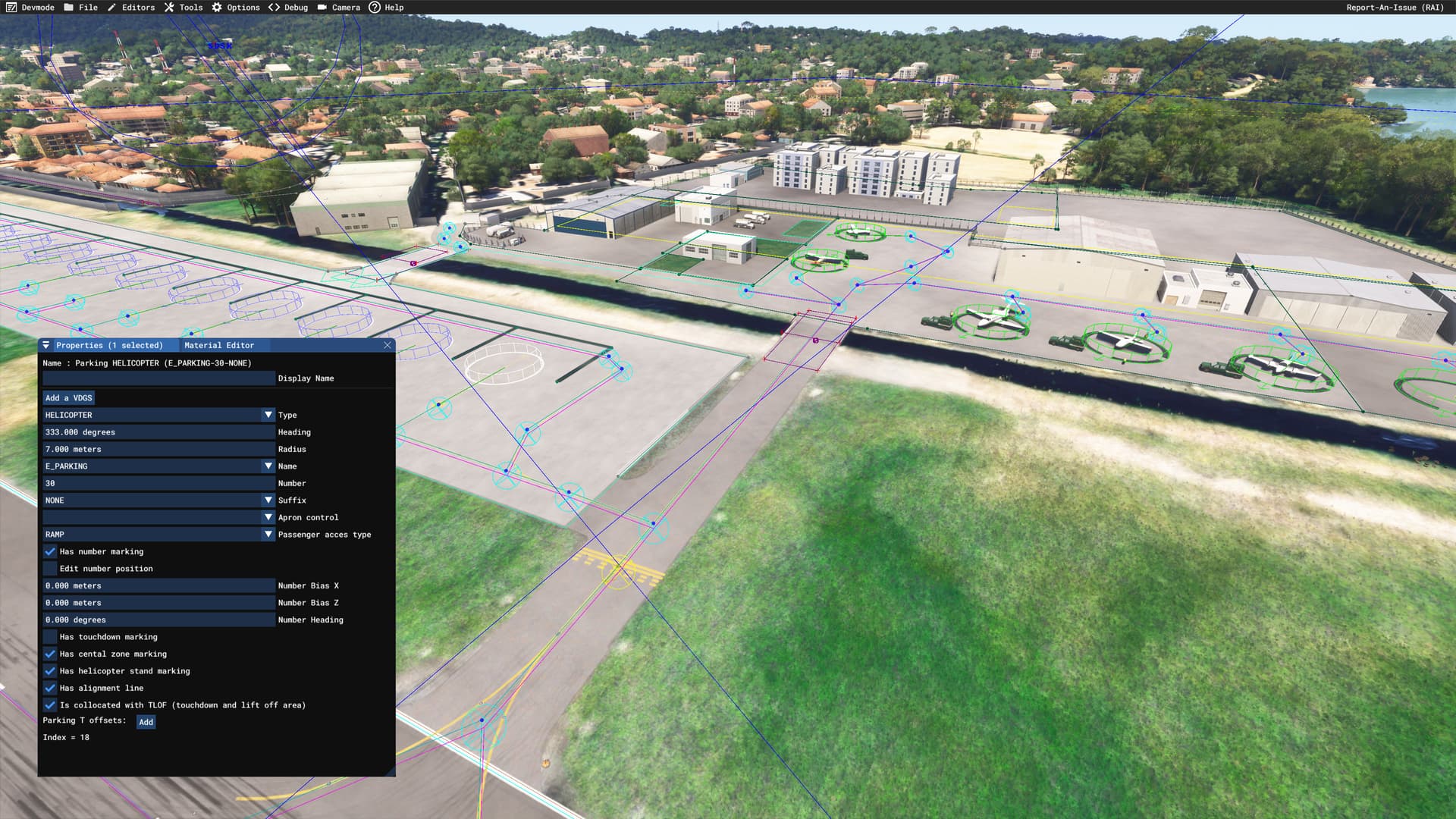Screen dimensions: 1456x819
Task: Uncheck Has cental zone marking
Action: (50, 654)
